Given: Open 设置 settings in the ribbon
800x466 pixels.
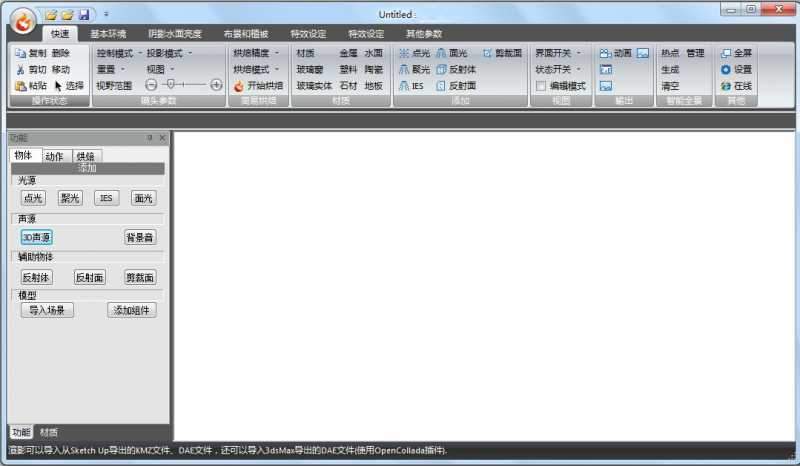Looking at the screenshot, I should tap(726, 70).
